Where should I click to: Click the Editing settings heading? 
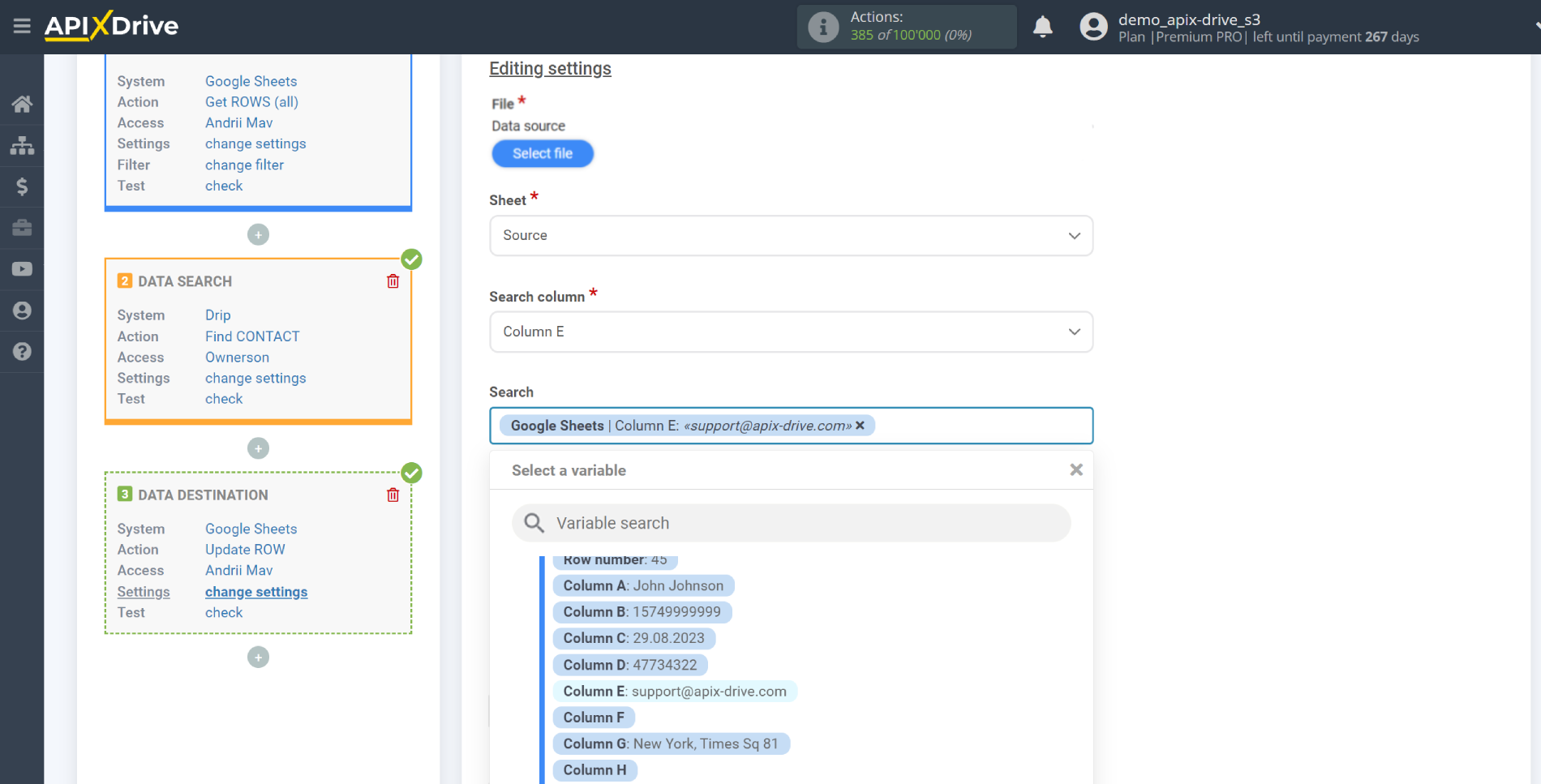point(550,69)
